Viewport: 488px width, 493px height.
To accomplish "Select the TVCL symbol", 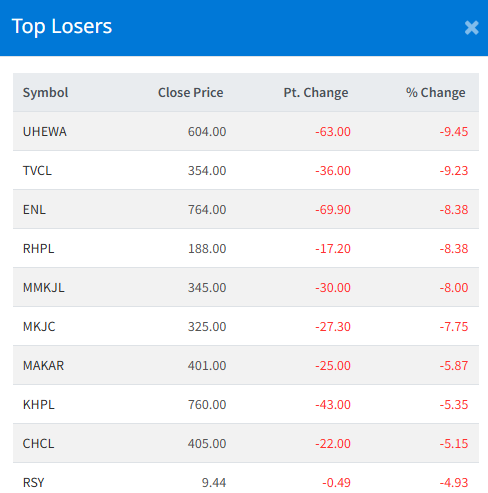I will coord(37,171).
